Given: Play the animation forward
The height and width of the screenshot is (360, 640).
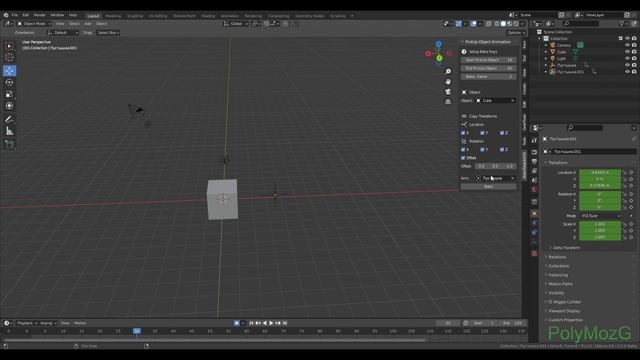Looking at the screenshot, I should point(271,323).
